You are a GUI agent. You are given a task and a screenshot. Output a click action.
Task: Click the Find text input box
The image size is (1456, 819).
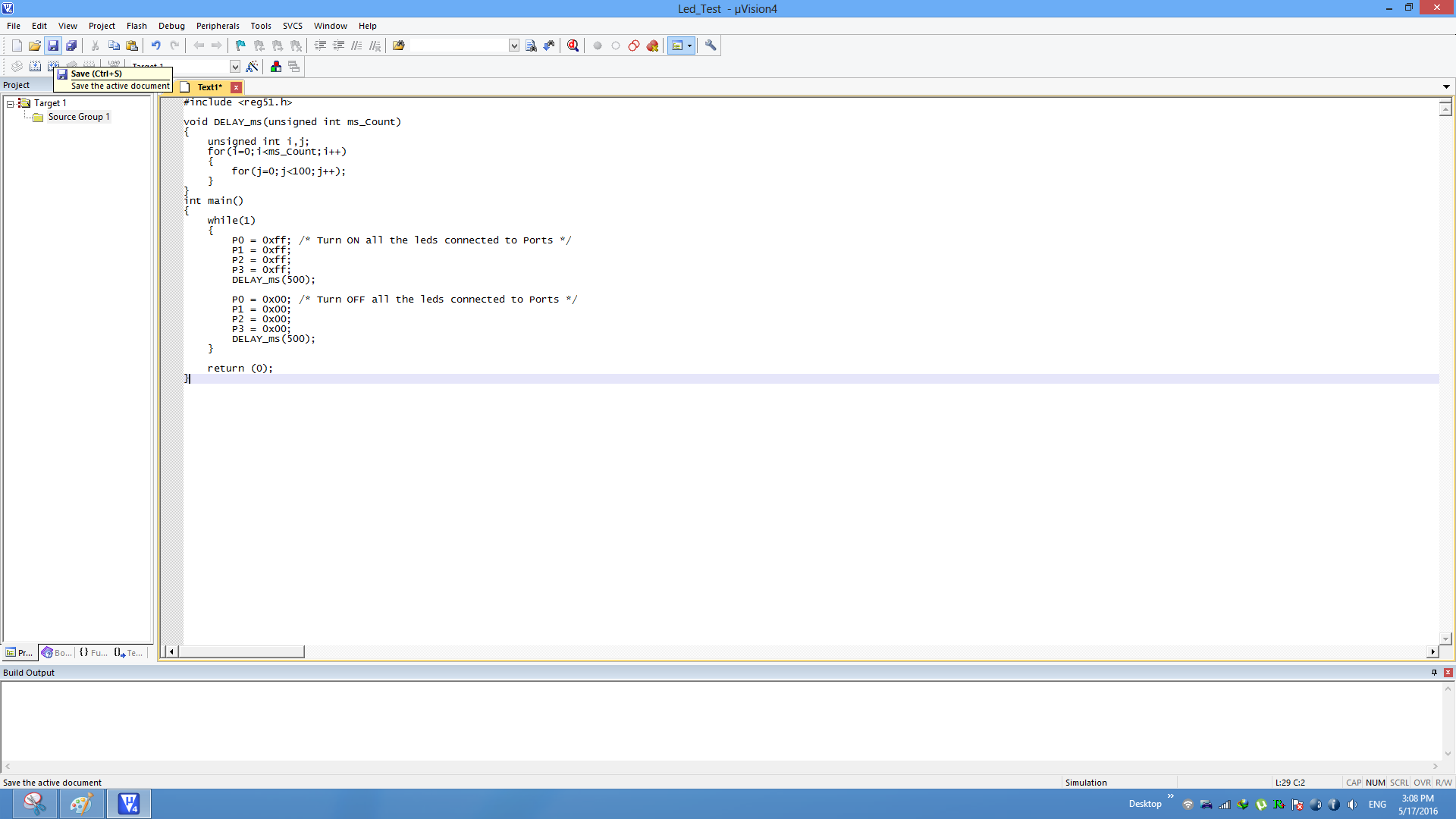(460, 45)
